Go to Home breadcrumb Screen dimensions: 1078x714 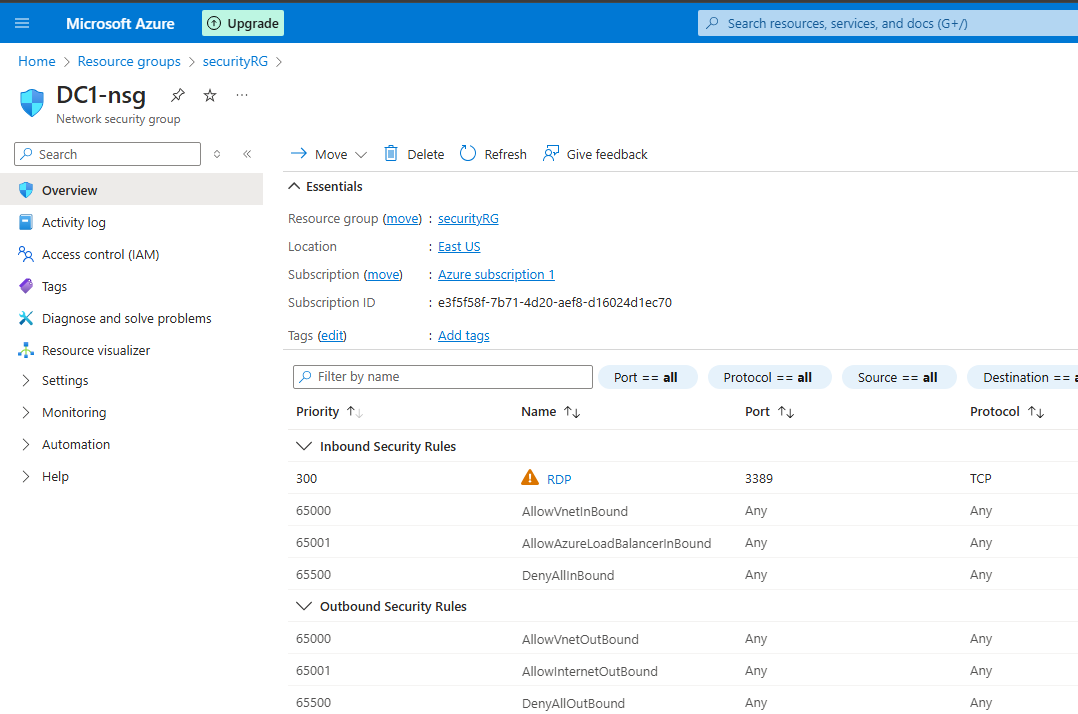pyautogui.click(x=36, y=61)
